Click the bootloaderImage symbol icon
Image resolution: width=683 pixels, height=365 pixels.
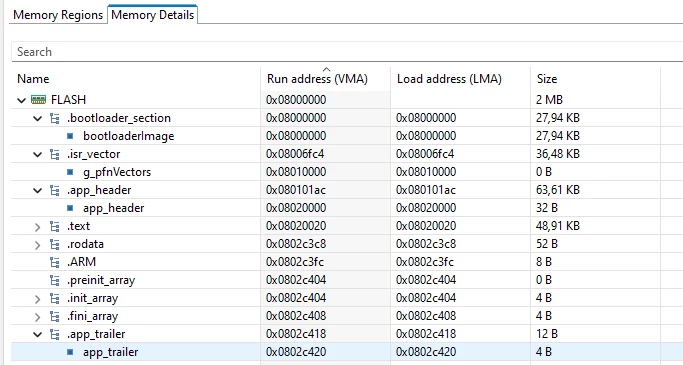click(70, 136)
